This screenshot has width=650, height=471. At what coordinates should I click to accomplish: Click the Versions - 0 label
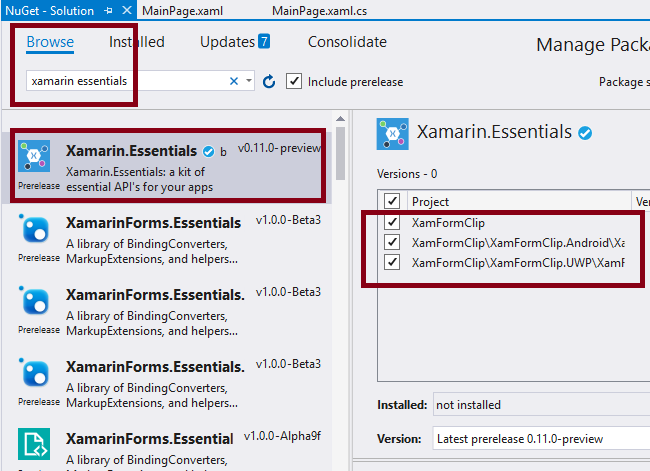pyautogui.click(x=407, y=174)
